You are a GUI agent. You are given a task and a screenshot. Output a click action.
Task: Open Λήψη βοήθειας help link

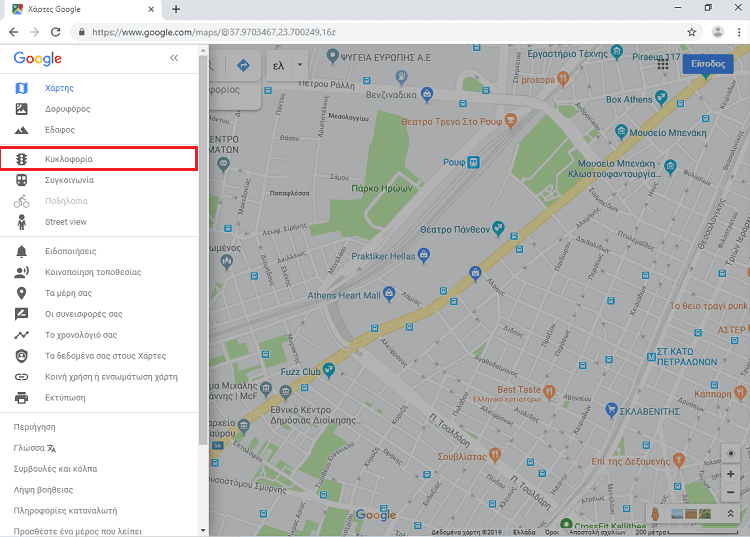click(44, 490)
